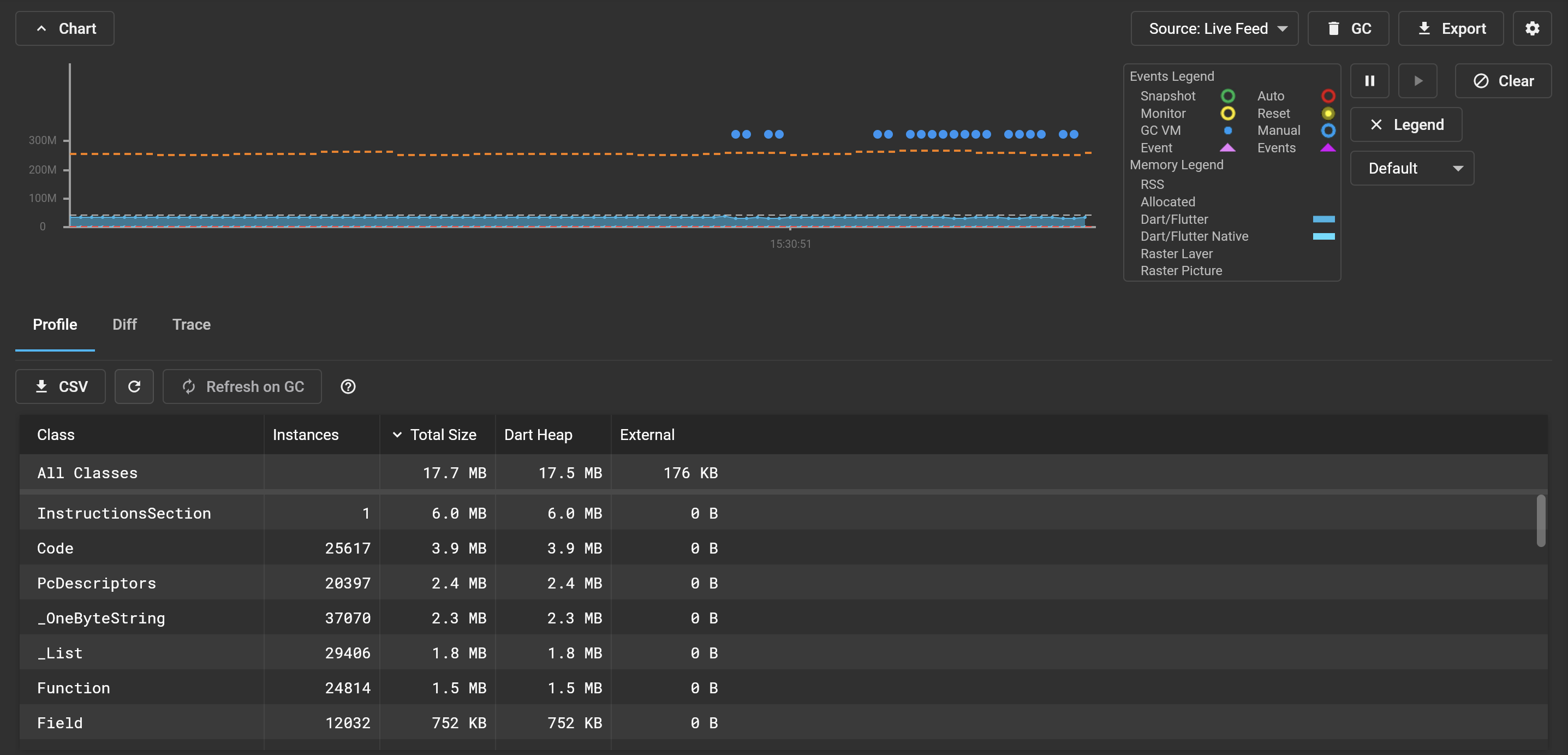Click the Dart/Flutter Native cyan swatch
Screen dimensions: 1568x755
click(x=1323, y=236)
